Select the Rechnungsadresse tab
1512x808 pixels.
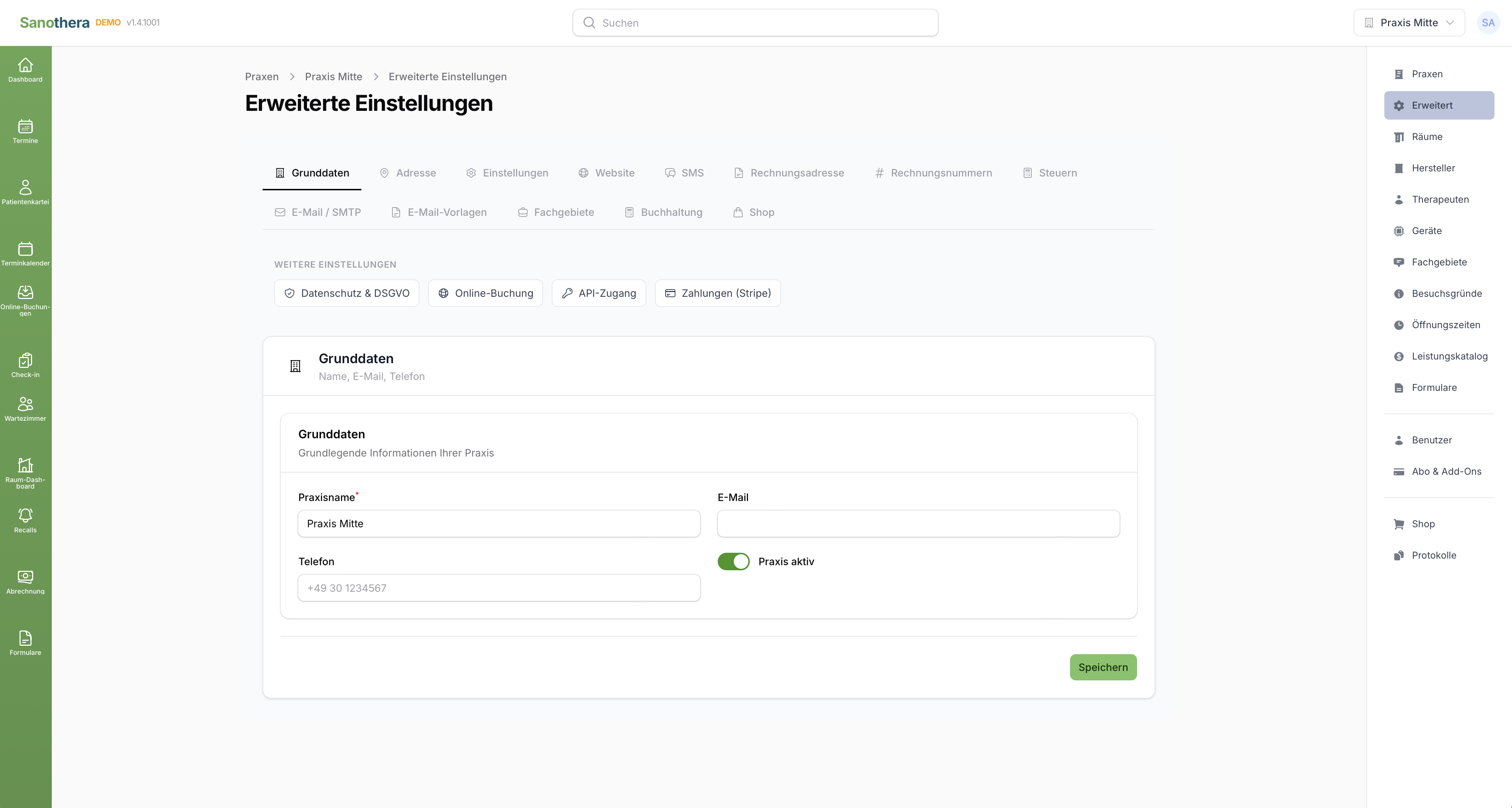[x=789, y=173]
